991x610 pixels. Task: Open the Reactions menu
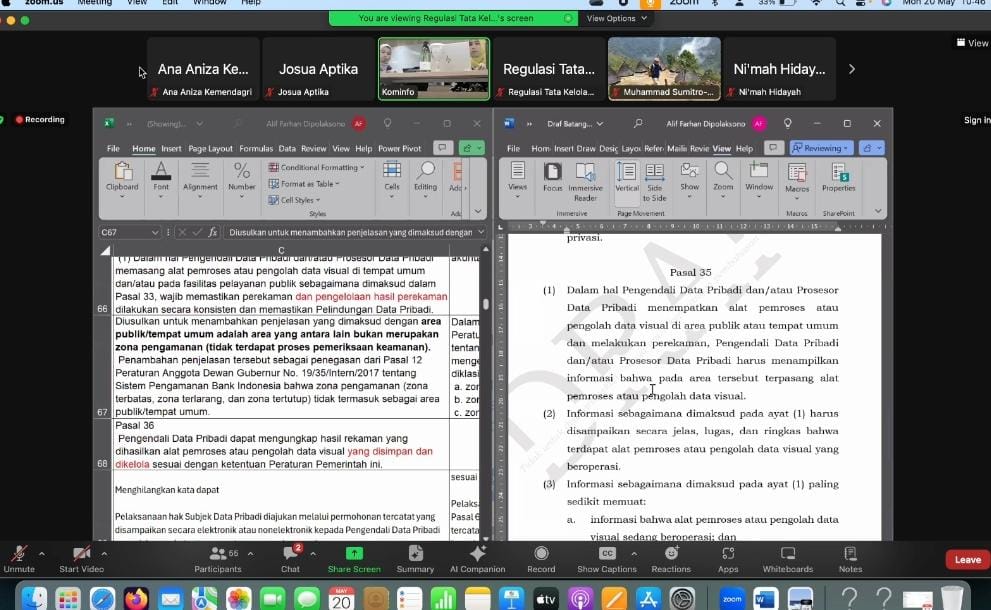click(671, 554)
